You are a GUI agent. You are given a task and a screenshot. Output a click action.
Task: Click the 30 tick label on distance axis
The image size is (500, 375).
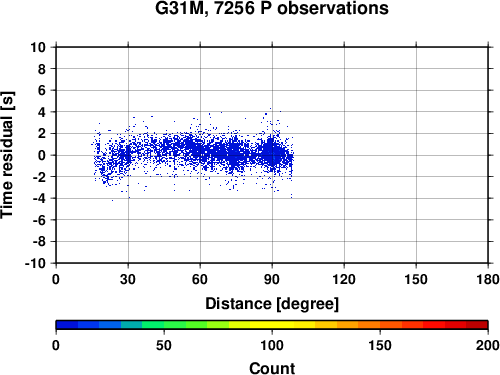(x=128, y=279)
